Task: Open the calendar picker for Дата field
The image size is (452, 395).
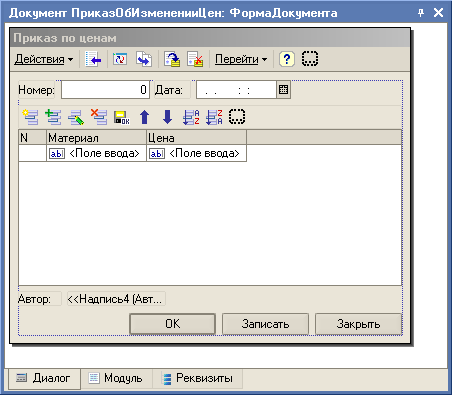Action: (284, 90)
